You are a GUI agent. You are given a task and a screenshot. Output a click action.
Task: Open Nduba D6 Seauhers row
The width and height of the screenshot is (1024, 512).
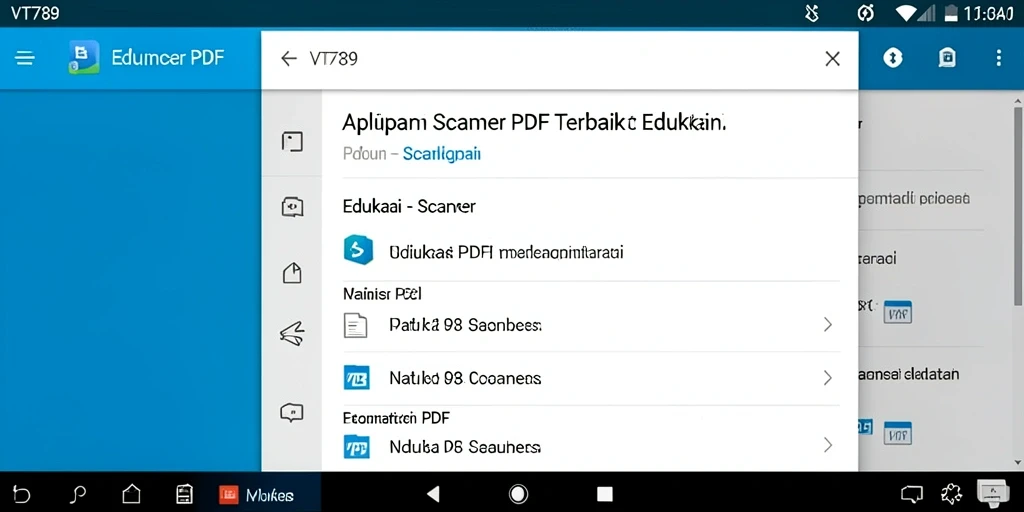(591, 447)
